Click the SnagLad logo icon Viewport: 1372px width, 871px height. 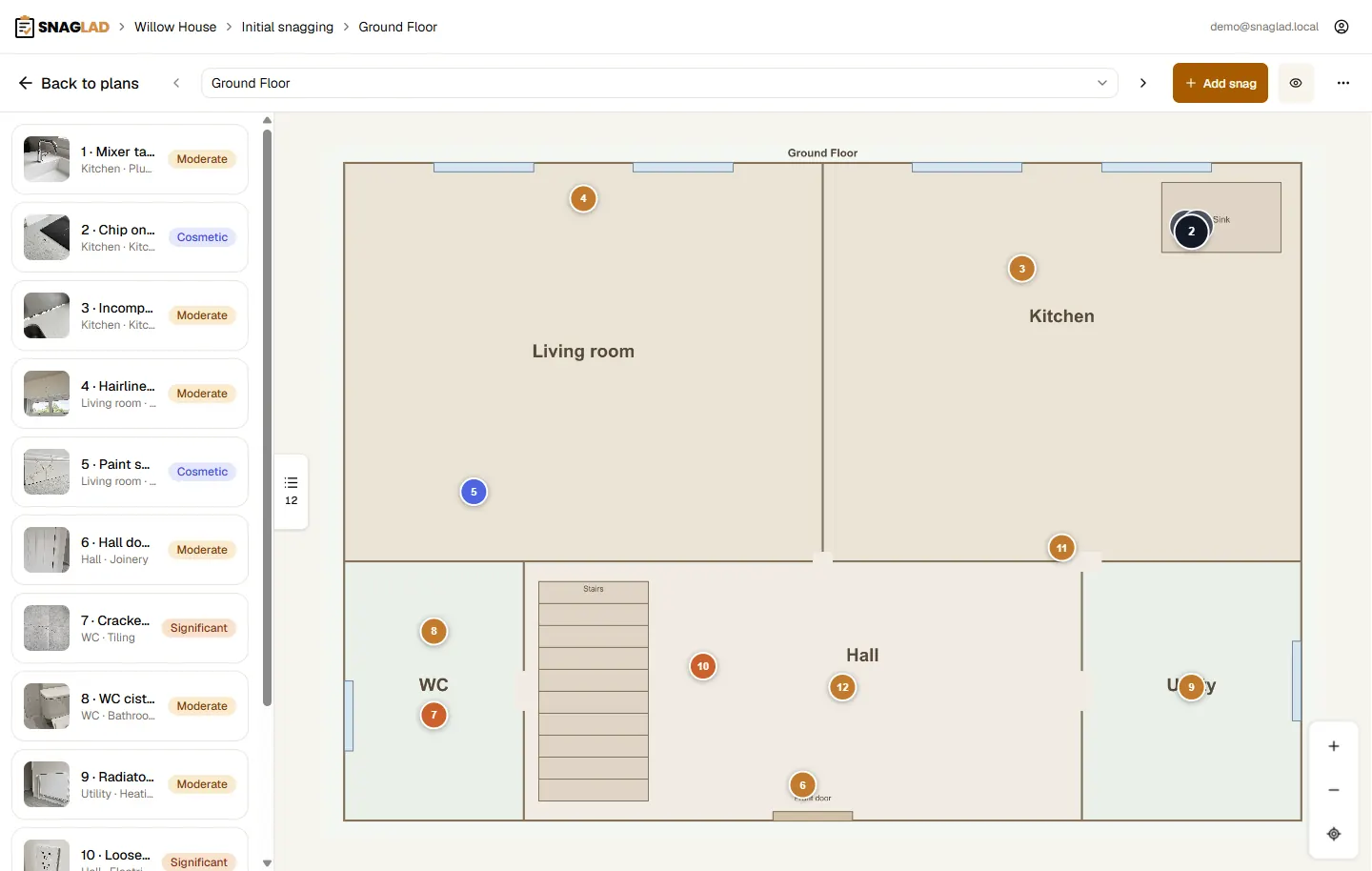[x=25, y=27]
